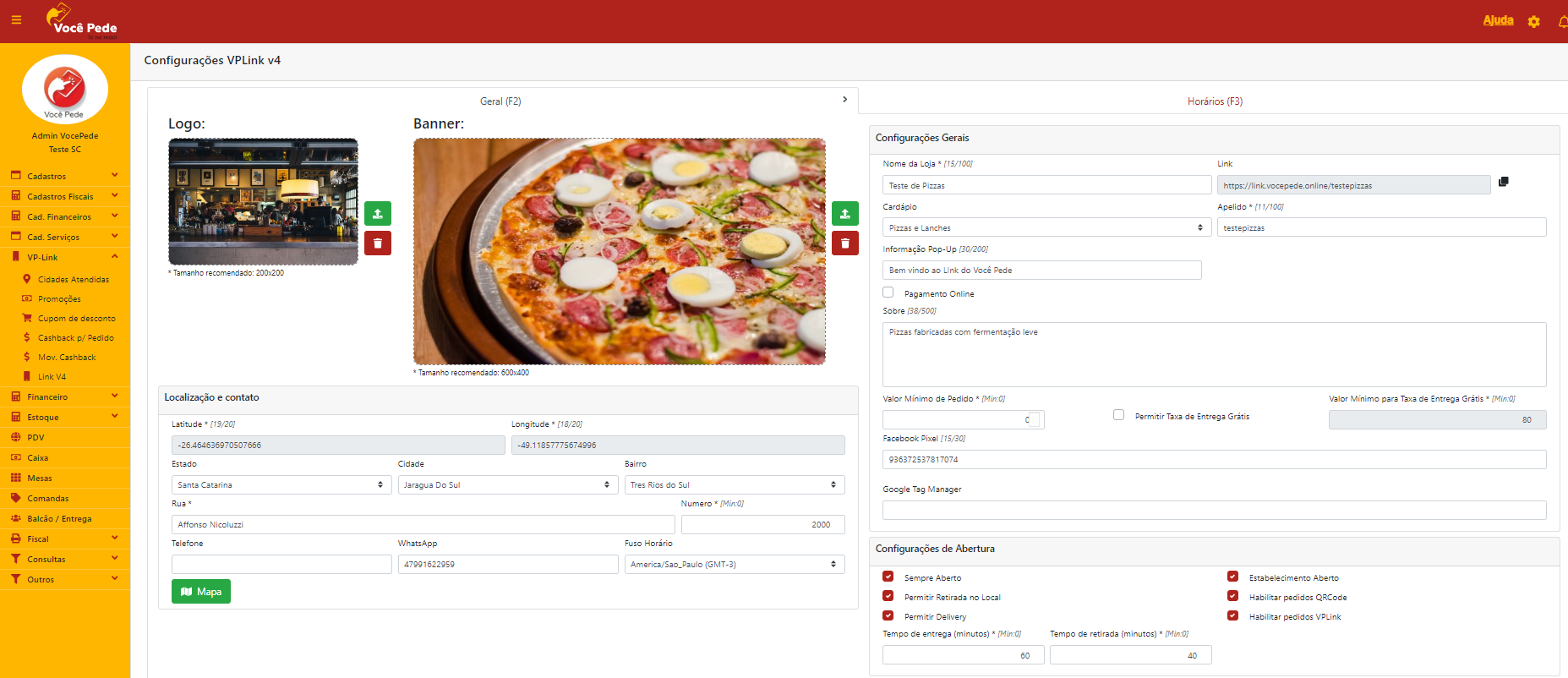Click the hamburger menu icon
Image resolution: width=1568 pixels, height=678 pixels.
[16, 20]
